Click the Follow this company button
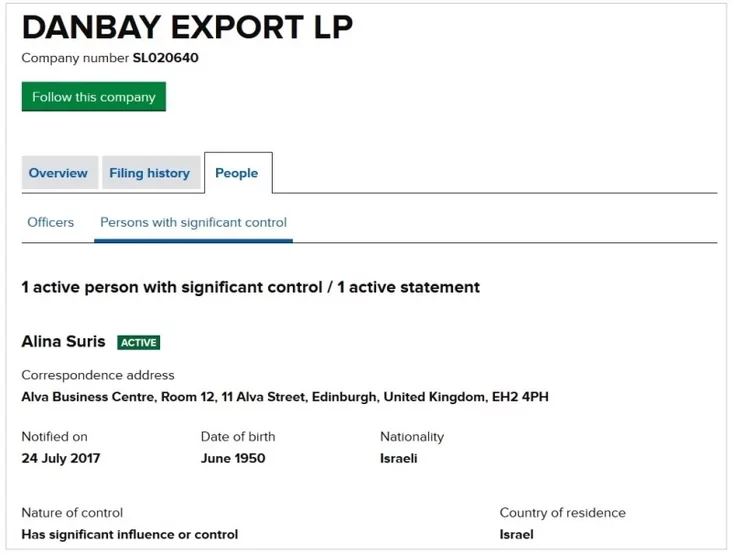 pos(94,97)
